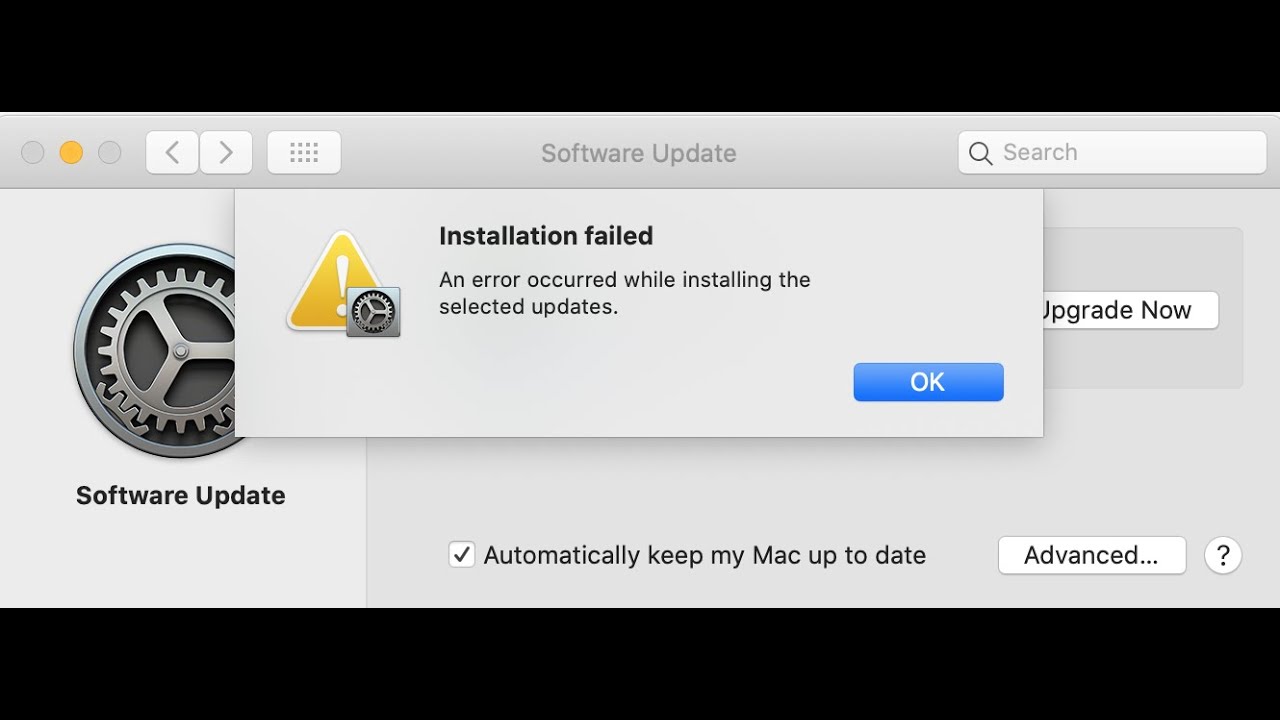Toggle the automatic Mac updates checkbox
Screen dimensions: 1280x720
(x=461, y=555)
